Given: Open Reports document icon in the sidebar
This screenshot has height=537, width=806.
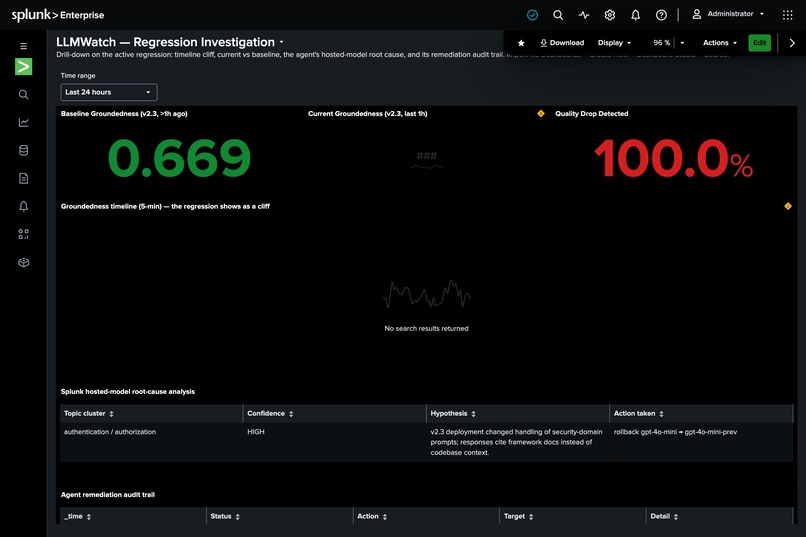Looking at the screenshot, I should click(24, 178).
